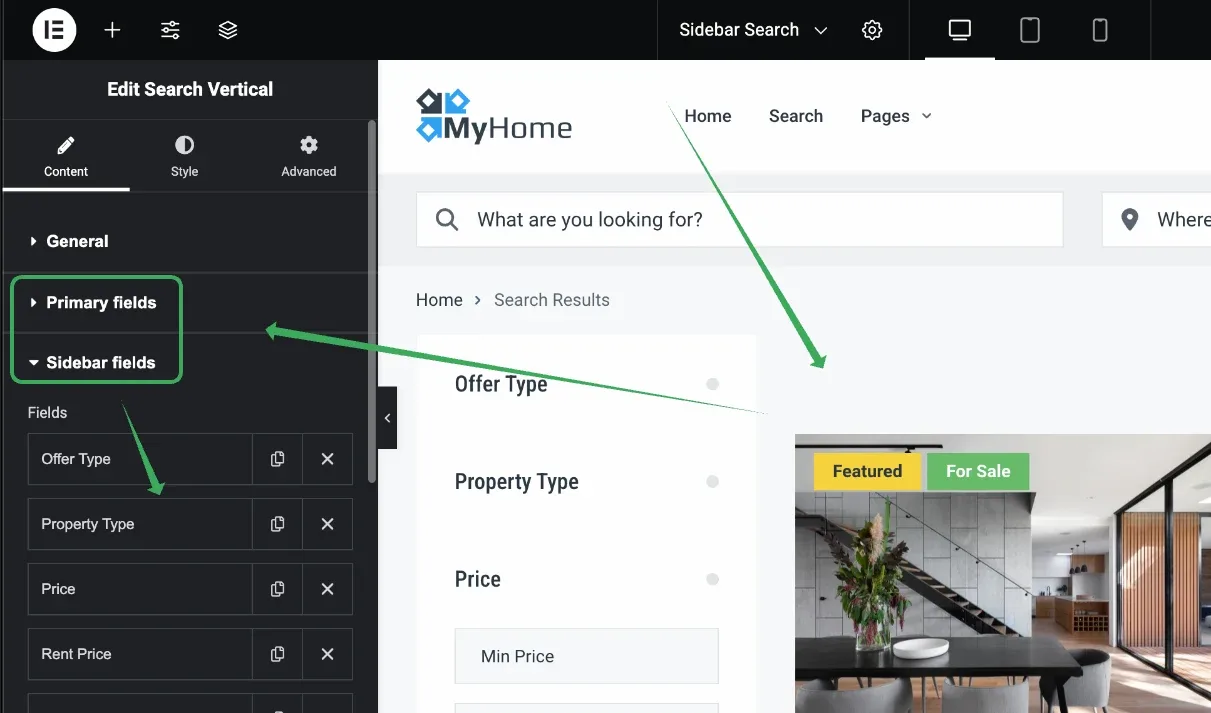Screen dimensions: 1211x713
Task: Switch to desktop preview mode
Action: tap(960, 30)
